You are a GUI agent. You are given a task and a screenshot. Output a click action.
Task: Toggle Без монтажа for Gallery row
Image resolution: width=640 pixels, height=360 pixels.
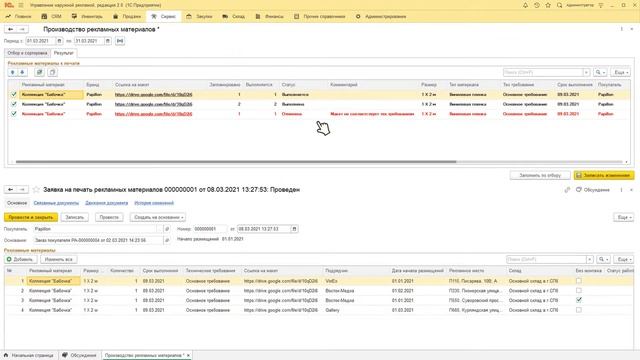coord(579,310)
